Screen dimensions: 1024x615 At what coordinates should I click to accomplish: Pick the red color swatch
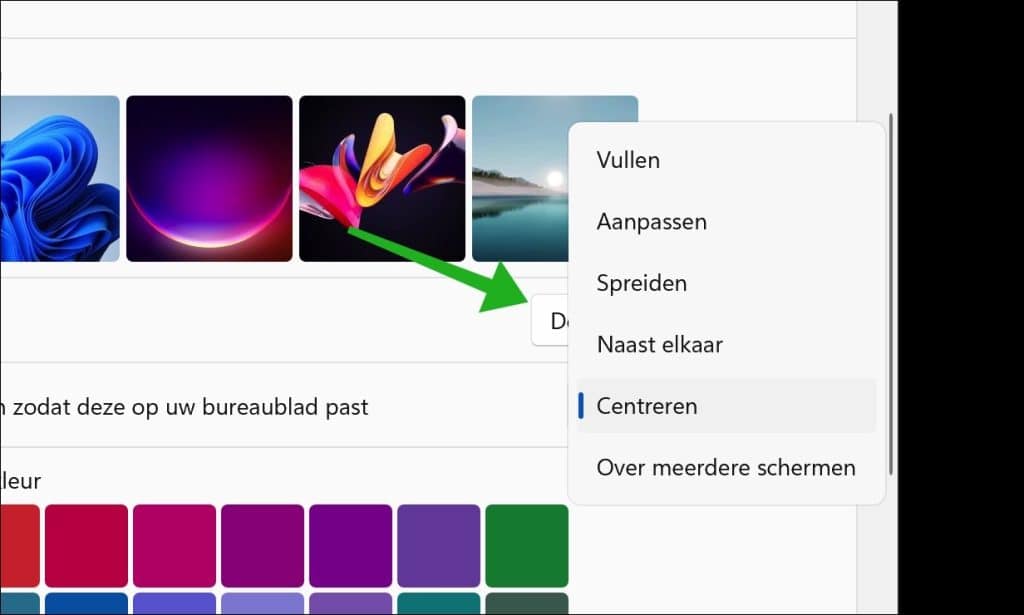coord(19,545)
